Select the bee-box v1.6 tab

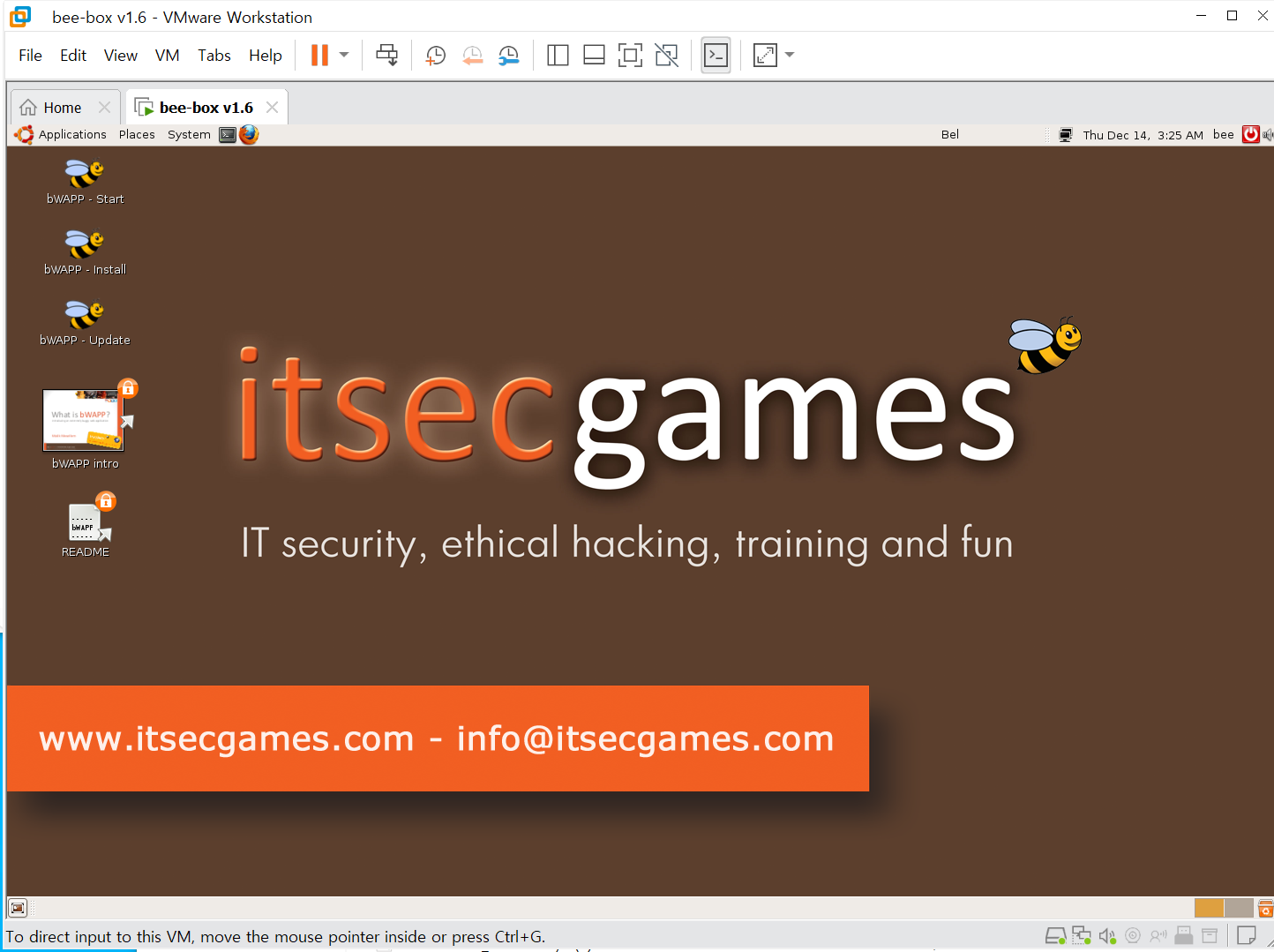[206, 108]
